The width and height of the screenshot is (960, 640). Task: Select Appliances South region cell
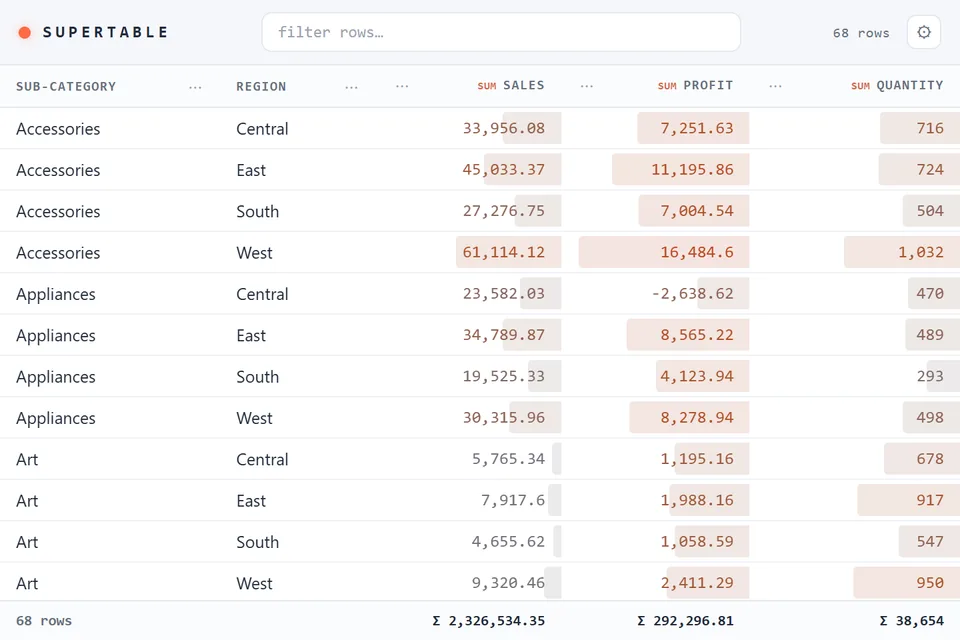[x=258, y=377]
